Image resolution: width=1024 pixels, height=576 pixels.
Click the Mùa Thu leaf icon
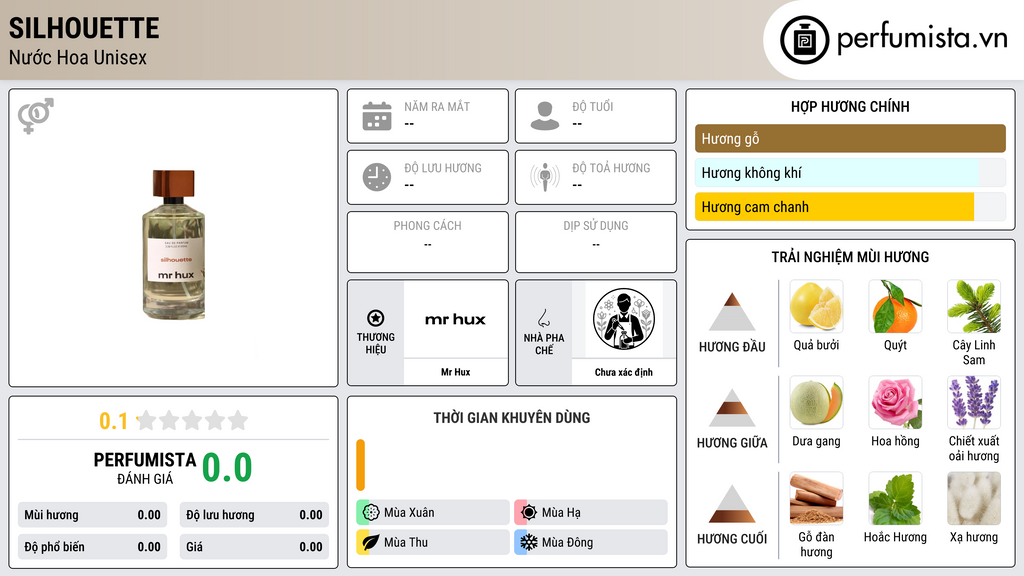coord(371,542)
